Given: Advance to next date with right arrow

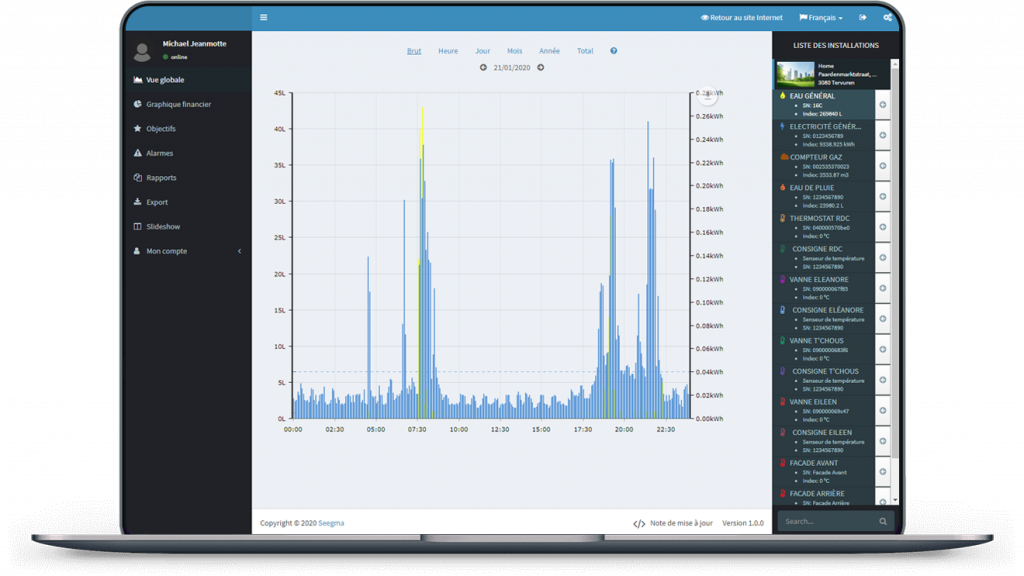Looking at the screenshot, I should [x=541, y=68].
